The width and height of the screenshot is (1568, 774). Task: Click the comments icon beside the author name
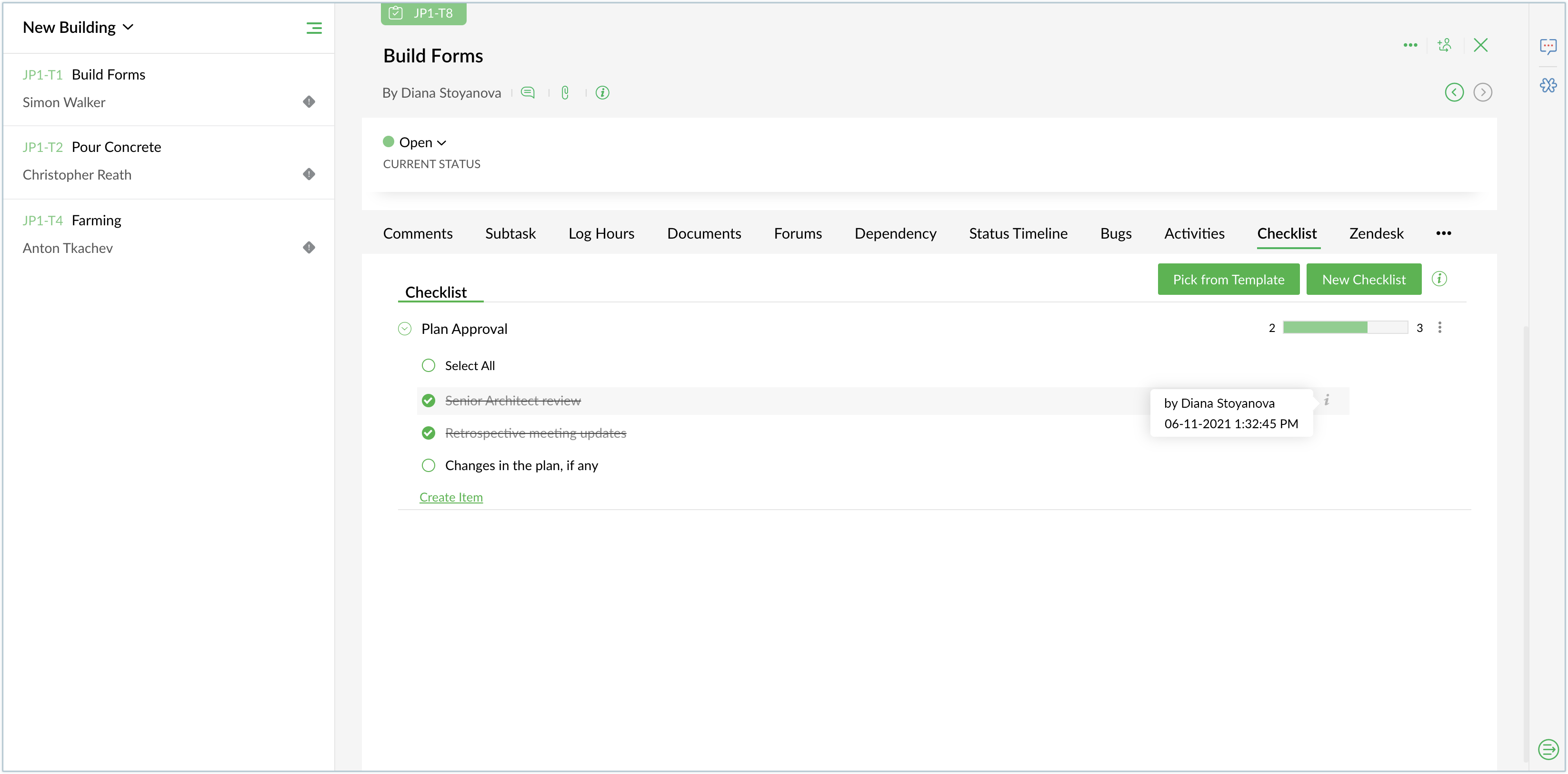click(x=528, y=92)
